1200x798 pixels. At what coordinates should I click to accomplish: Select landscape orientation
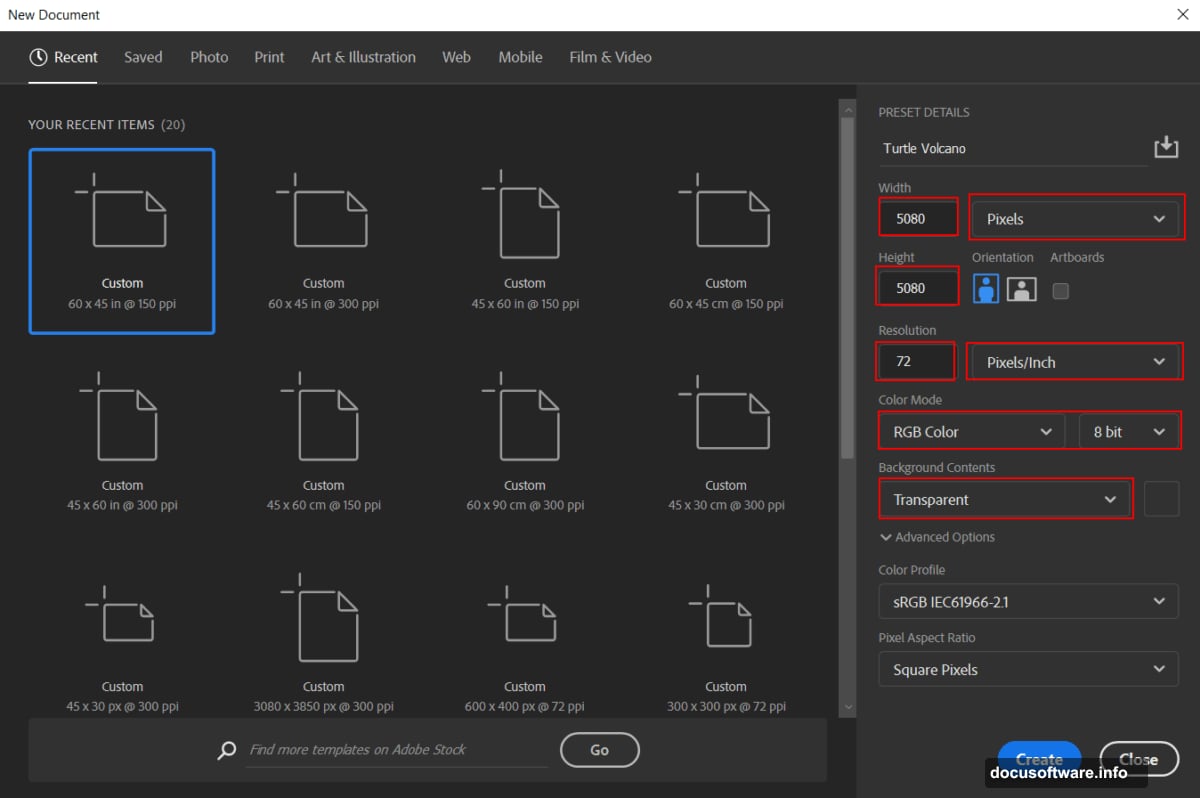tap(1021, 289)
